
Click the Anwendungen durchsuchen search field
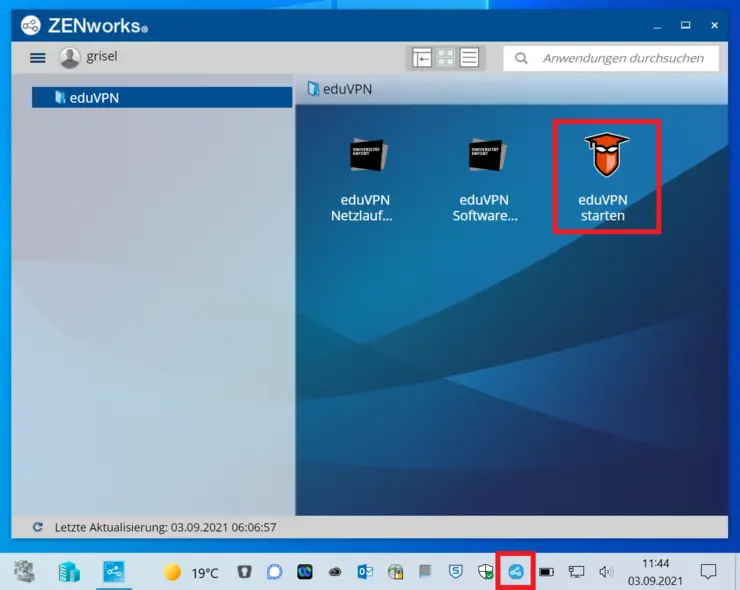coord(622,58)
